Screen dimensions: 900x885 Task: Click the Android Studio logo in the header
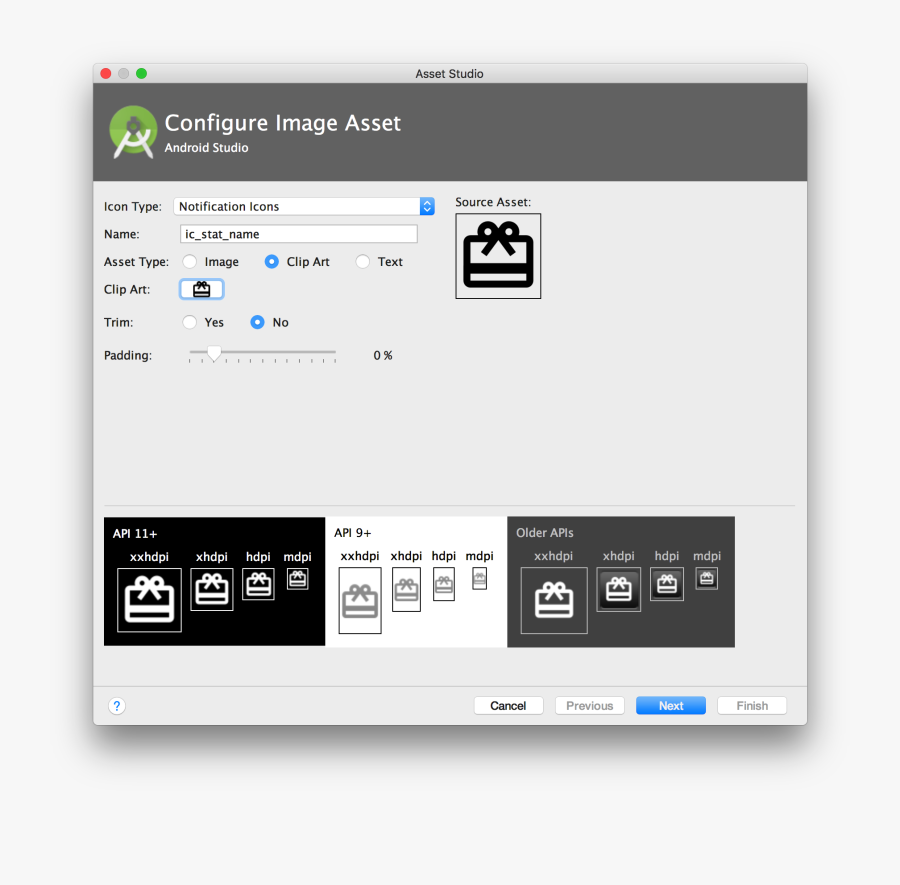(133, 131)
